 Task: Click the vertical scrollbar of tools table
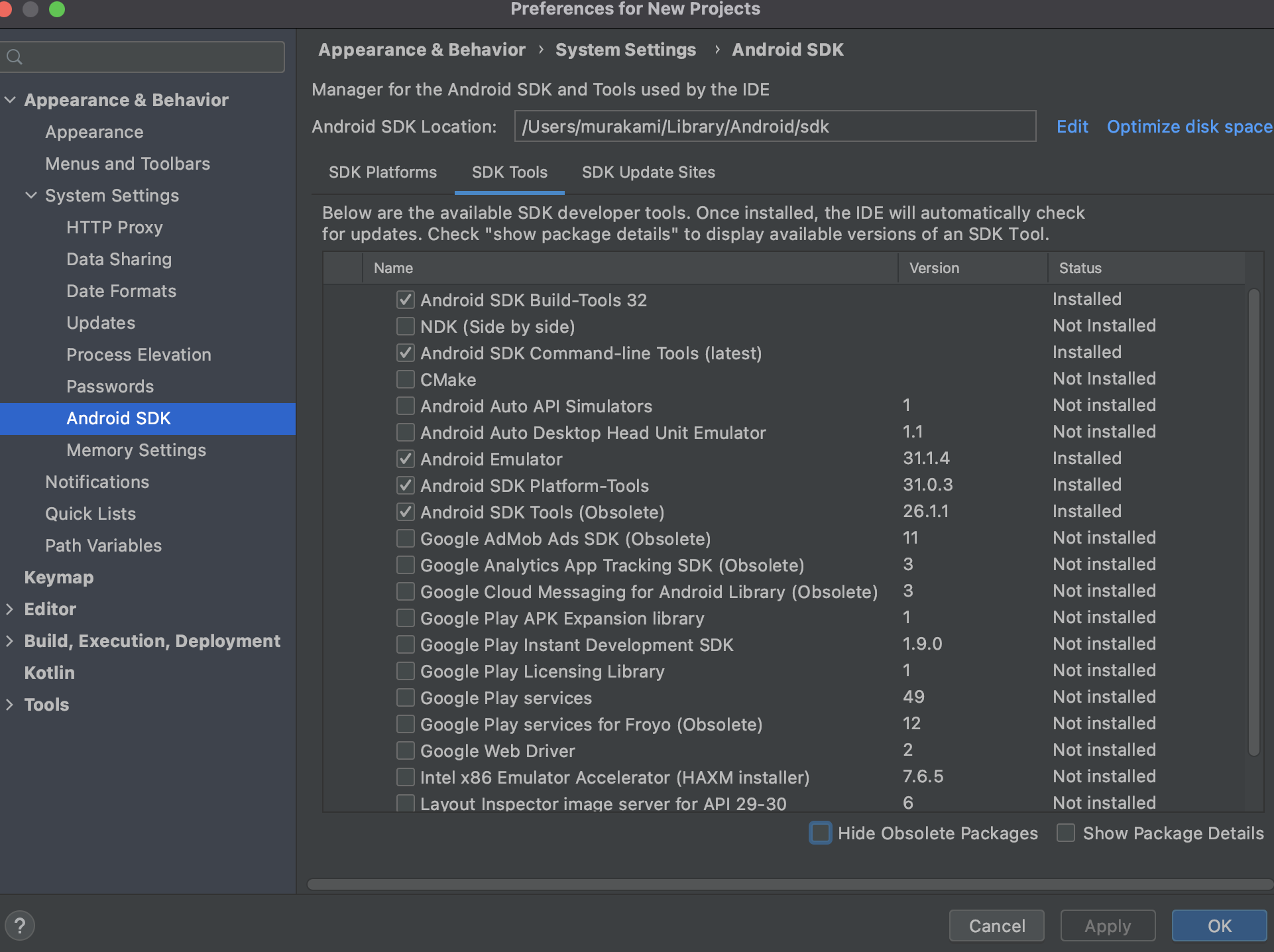(1253, 522)
